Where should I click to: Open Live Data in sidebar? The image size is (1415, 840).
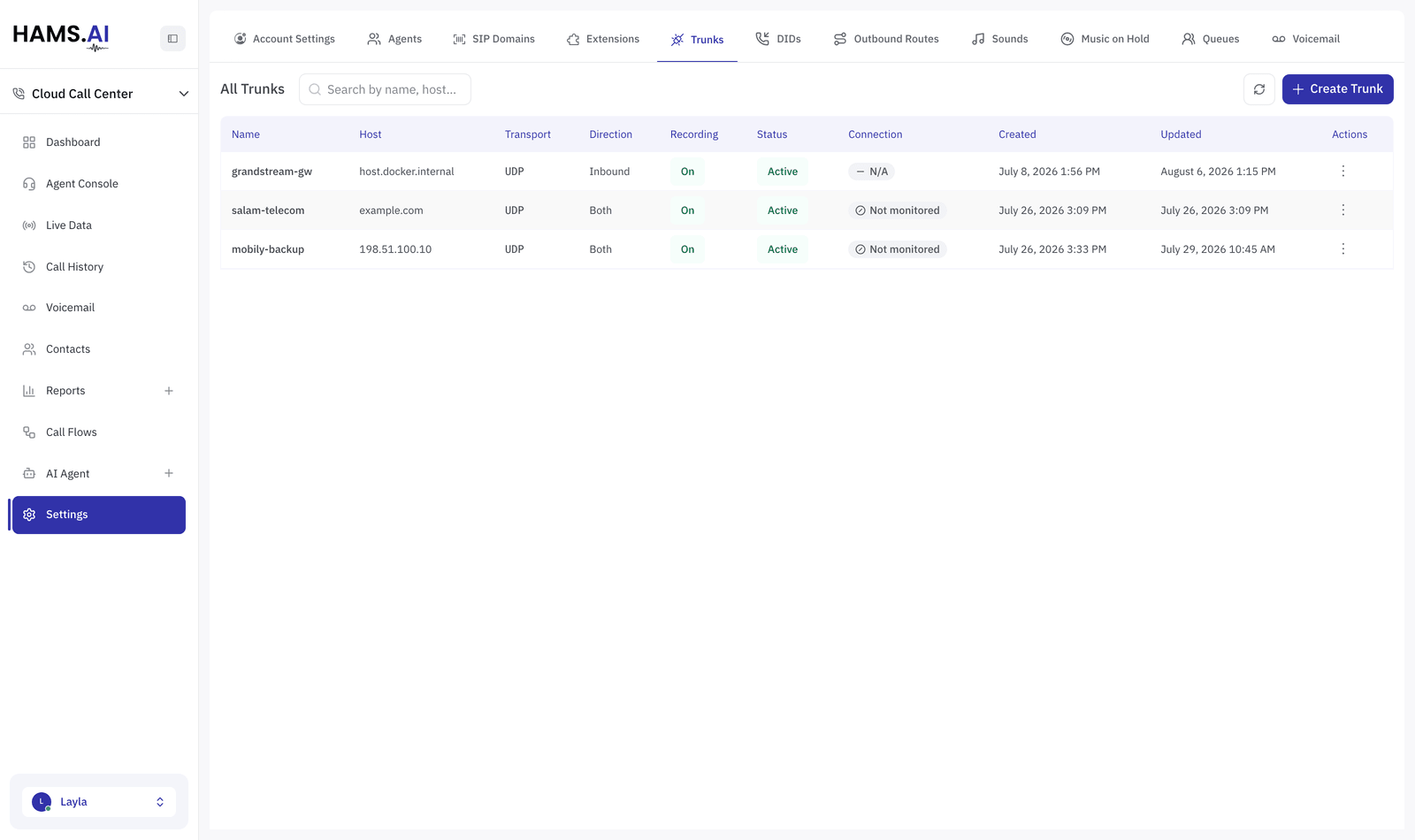click(99, 225)
